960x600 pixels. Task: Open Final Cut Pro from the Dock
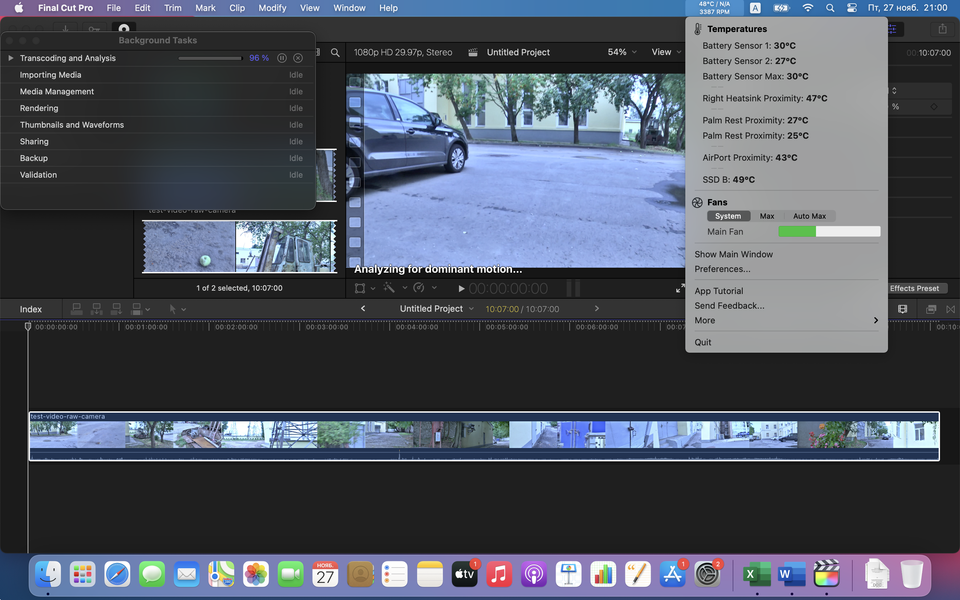[x=826, y=574]
